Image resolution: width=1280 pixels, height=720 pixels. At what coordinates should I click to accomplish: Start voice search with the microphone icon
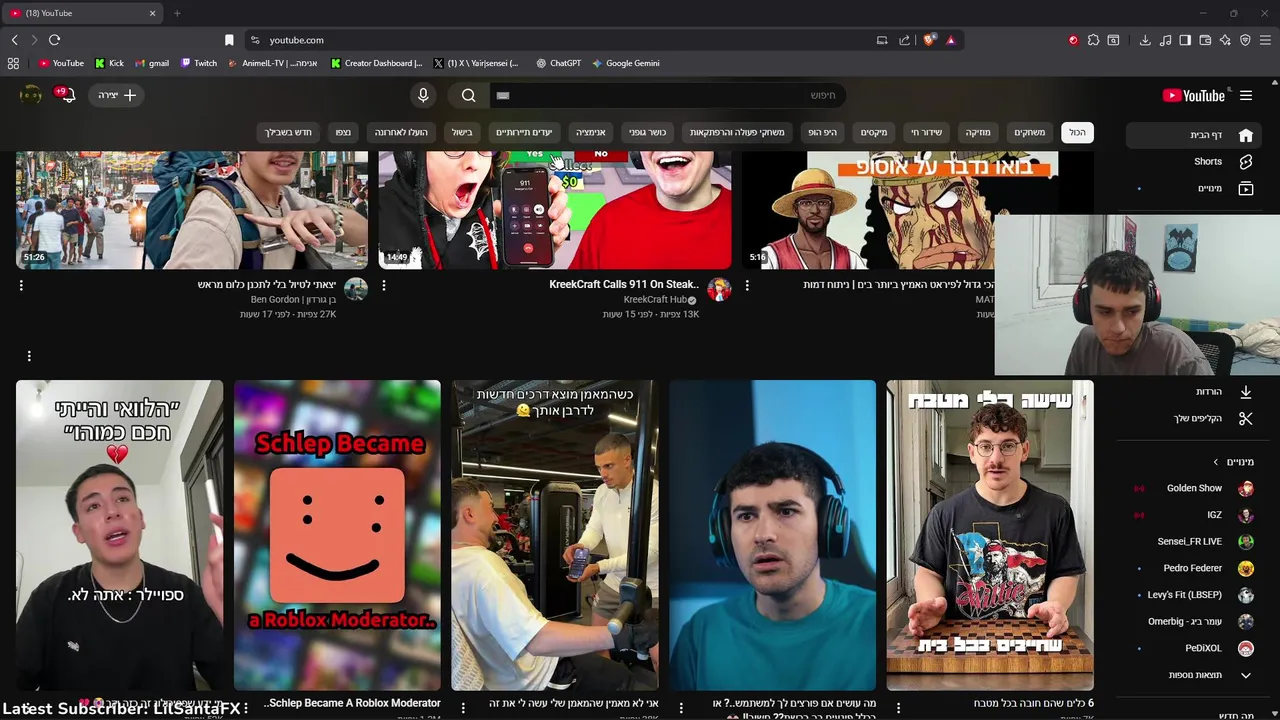423,95
